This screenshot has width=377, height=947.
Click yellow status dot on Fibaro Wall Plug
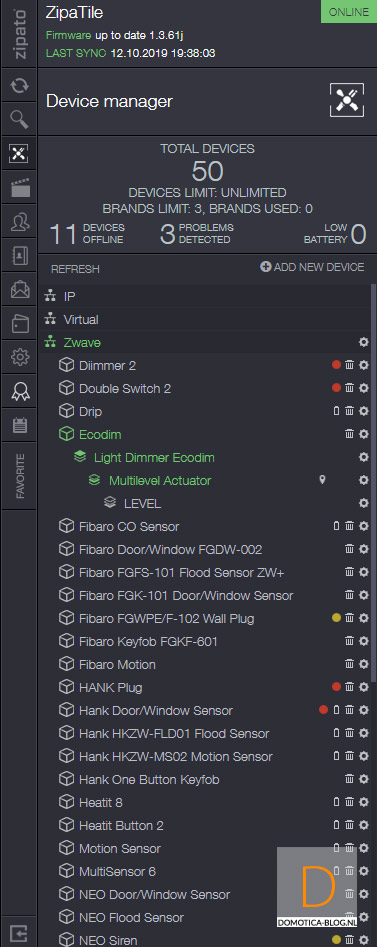(x=337, y=618)
